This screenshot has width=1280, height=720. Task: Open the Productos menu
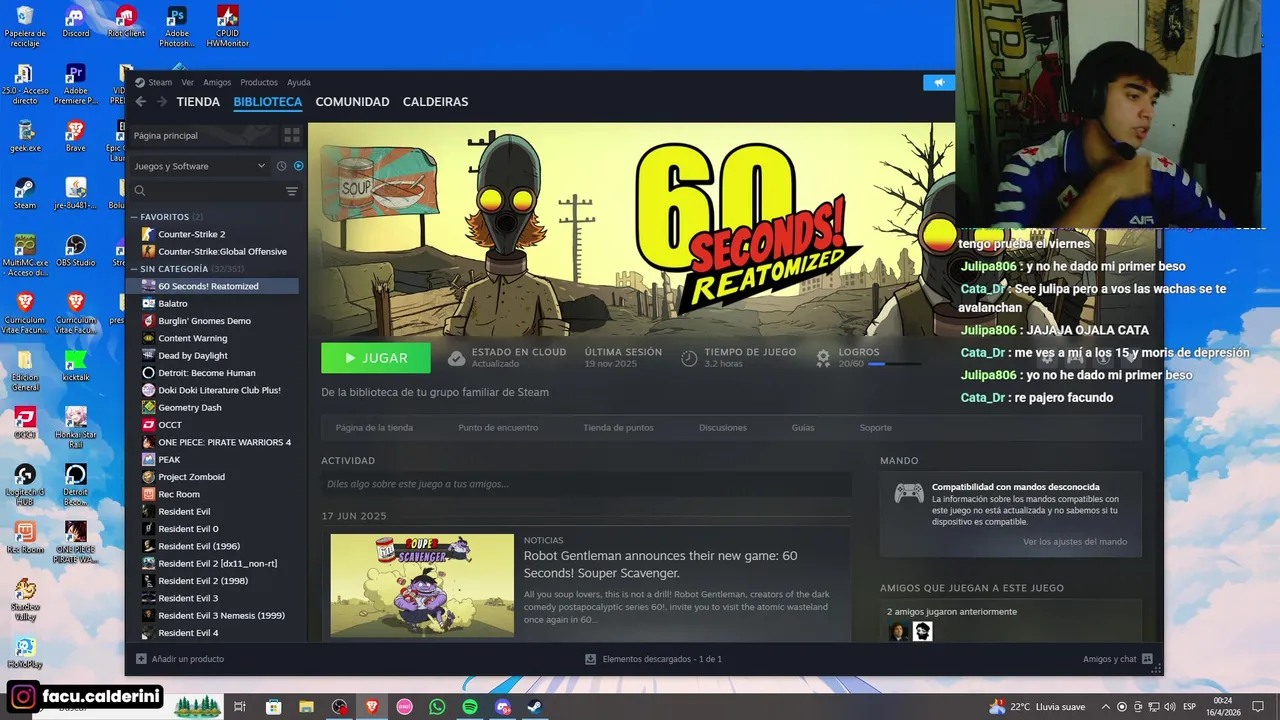pos(259,82)
